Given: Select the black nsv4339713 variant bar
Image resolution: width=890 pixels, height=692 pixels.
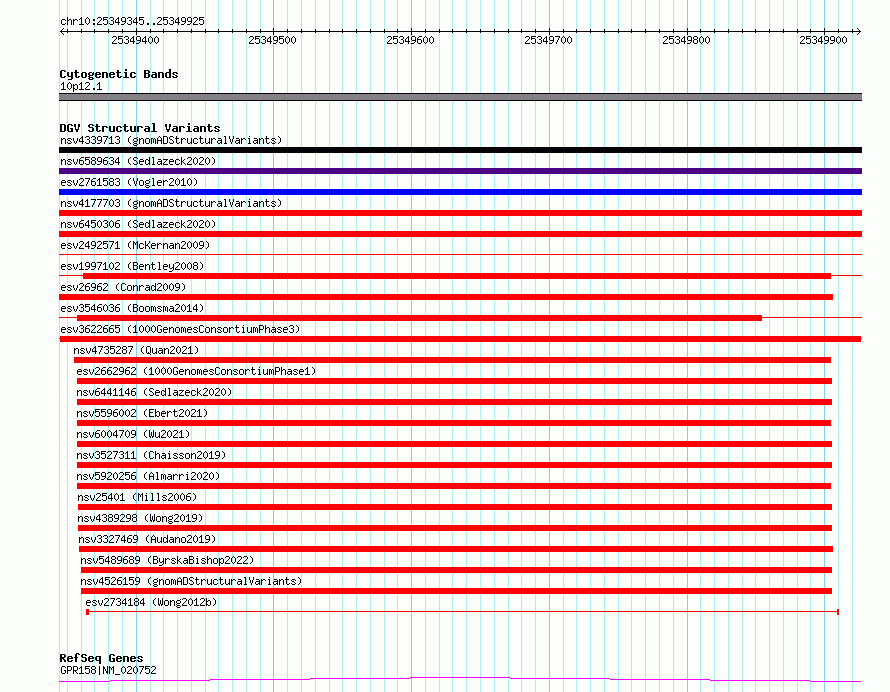Looking at the screenshot, I should pos(460,150).
